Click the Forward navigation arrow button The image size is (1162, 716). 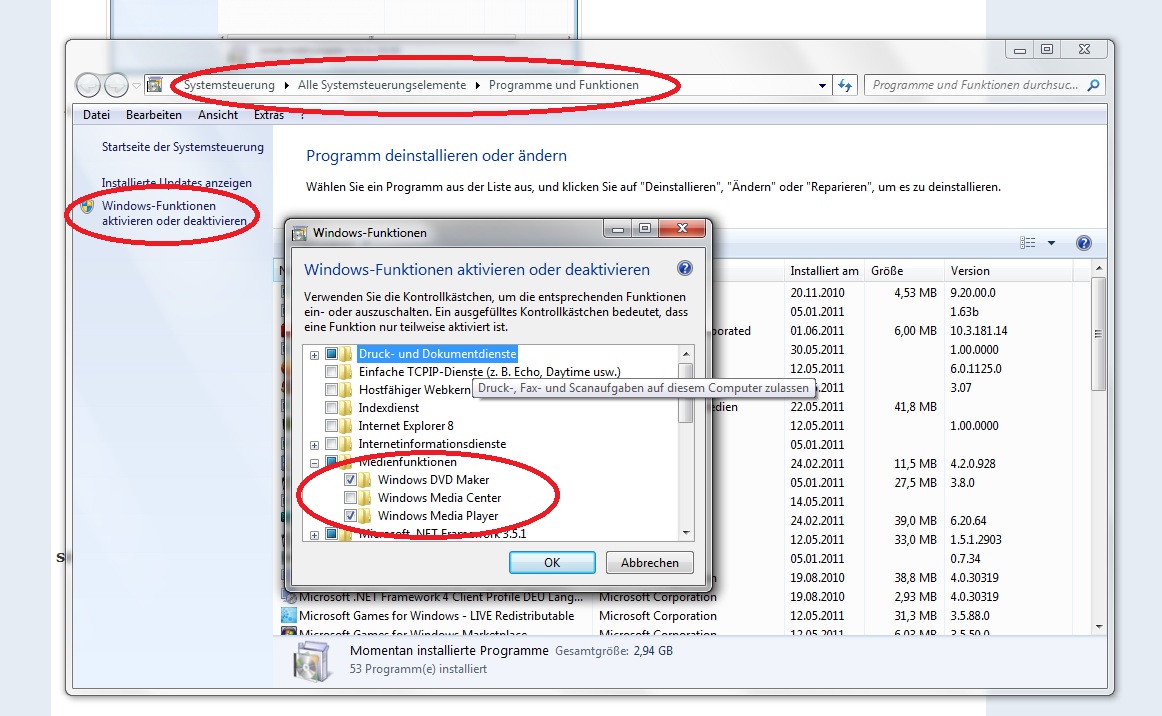click(116, 85)
